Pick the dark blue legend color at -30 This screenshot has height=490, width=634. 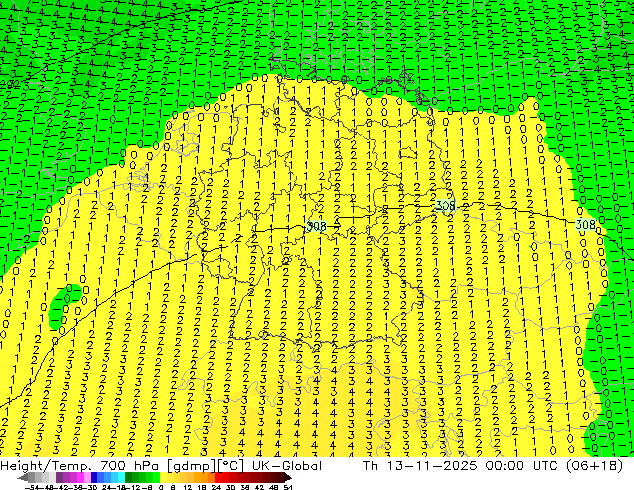click(x=94, y=477)
